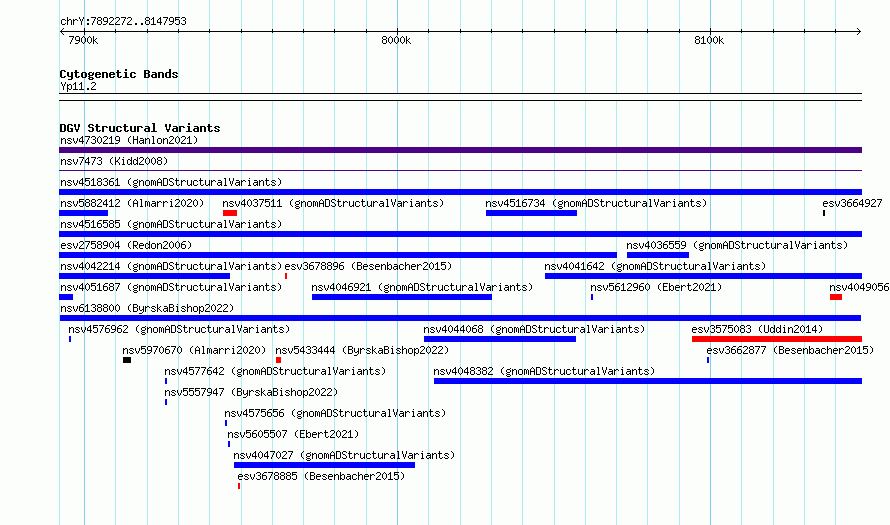Click the nsv6138800 full-width blue bar
Screen dimensions: 890x525
tap(460, 318)
